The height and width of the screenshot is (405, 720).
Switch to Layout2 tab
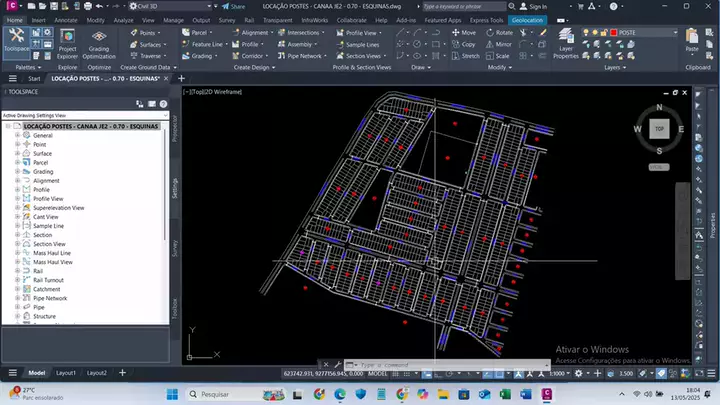(x=97, y=373)
